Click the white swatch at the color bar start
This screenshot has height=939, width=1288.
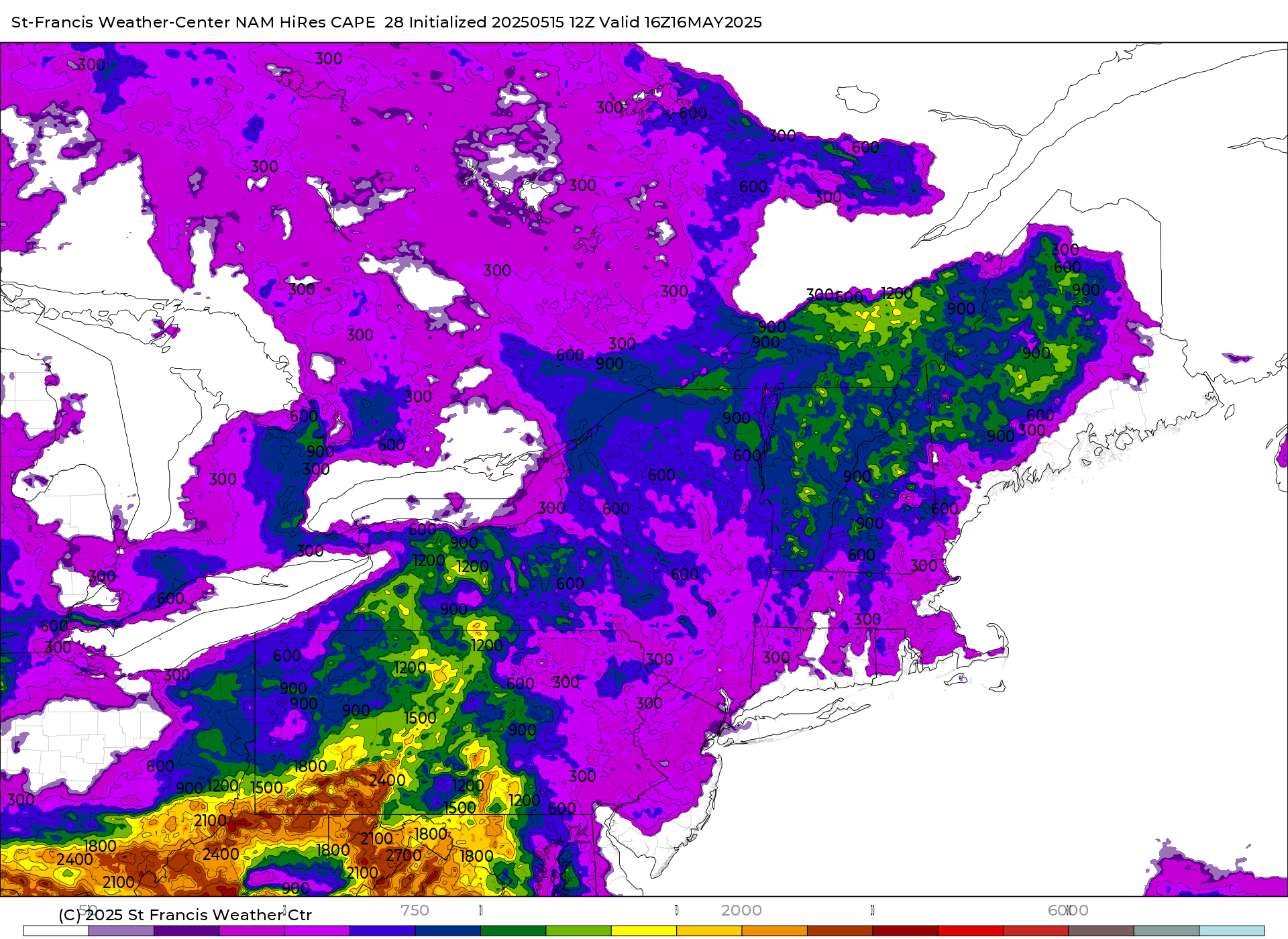[56, 931]
